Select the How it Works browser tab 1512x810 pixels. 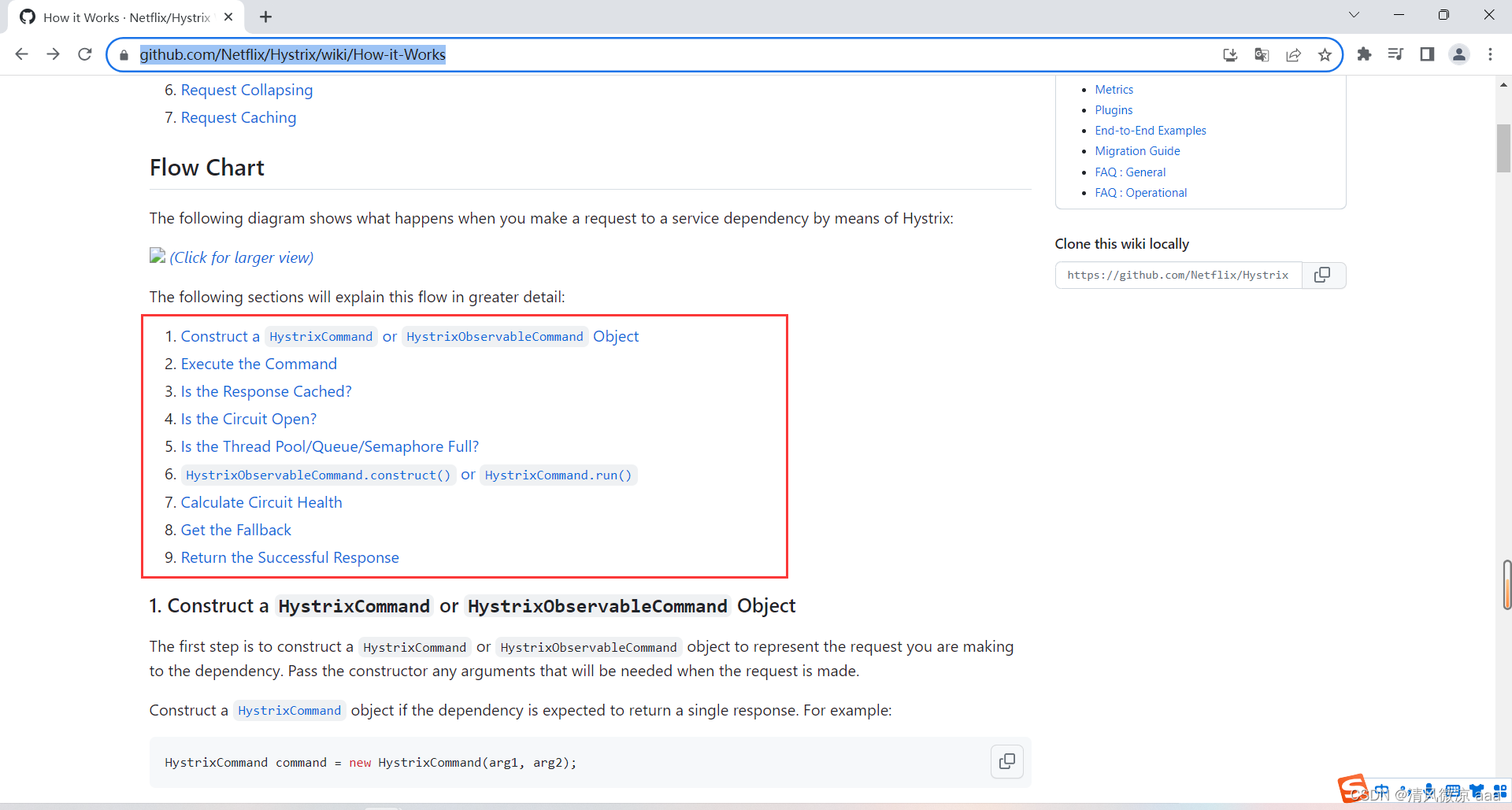click(x=126, y=17)
